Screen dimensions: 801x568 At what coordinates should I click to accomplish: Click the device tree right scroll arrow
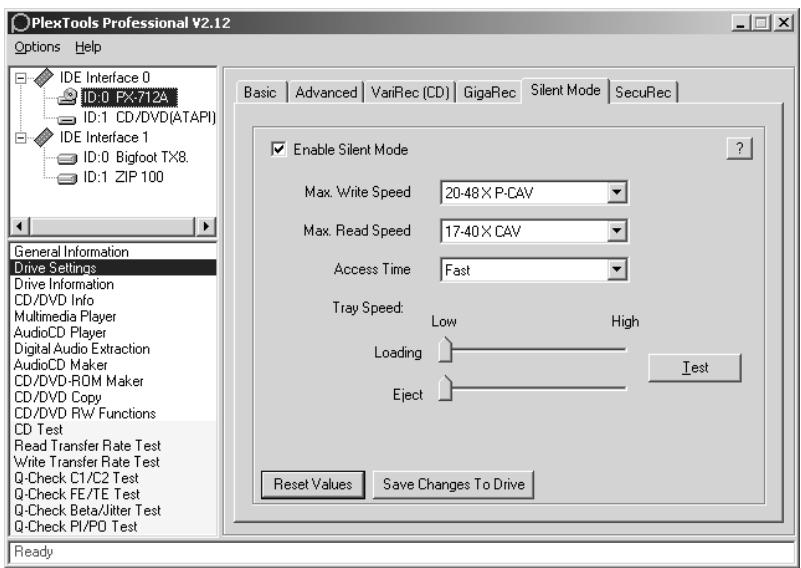pyautogui.click(x=206, y=226)
